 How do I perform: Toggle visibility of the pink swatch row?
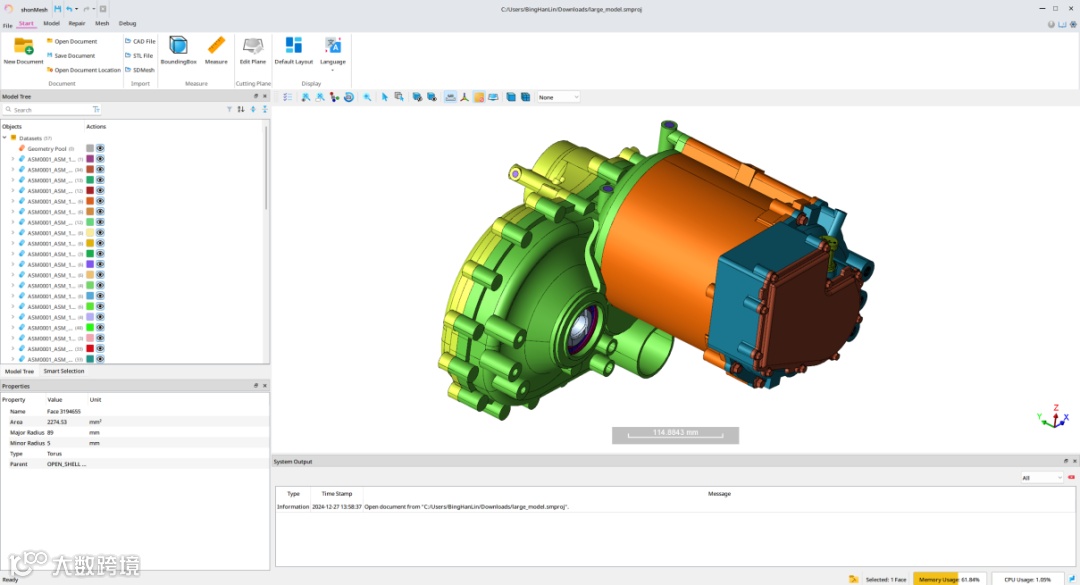click(100, 338)
